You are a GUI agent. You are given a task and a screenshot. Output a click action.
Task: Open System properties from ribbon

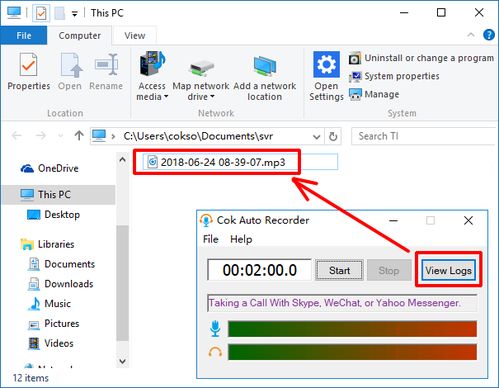(x=394, y=76)
